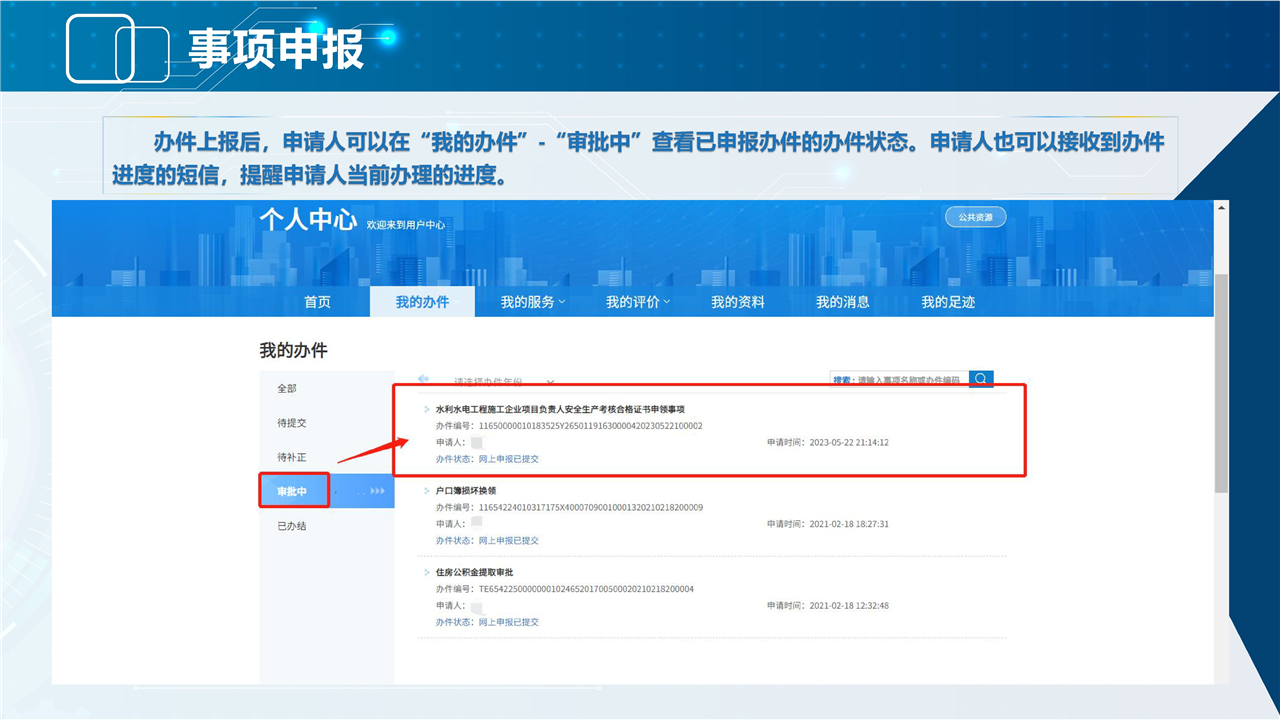Select 已办结 in the left sidebar
The height and width of the screenshot is (720, 1280).
[x=292, y=526]
